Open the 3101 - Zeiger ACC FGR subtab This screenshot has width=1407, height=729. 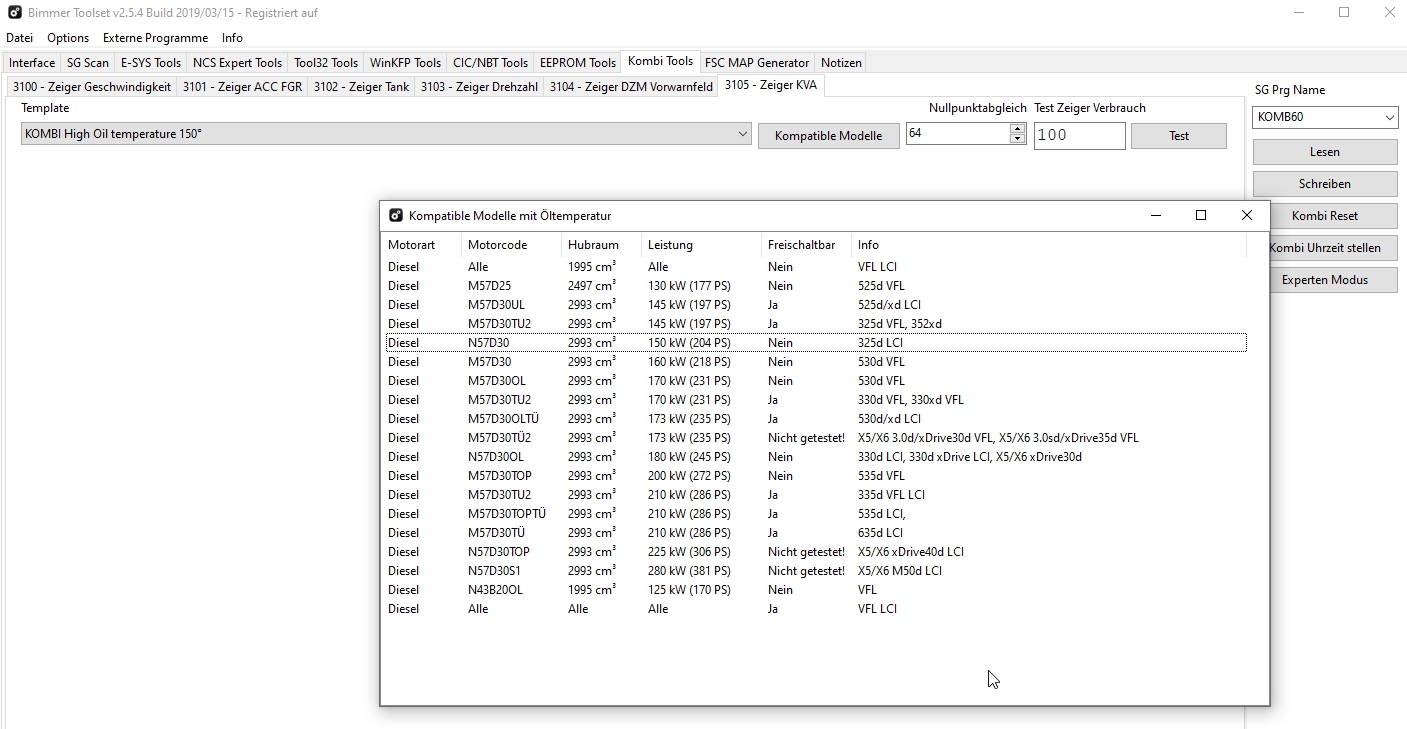coord(242,87)
